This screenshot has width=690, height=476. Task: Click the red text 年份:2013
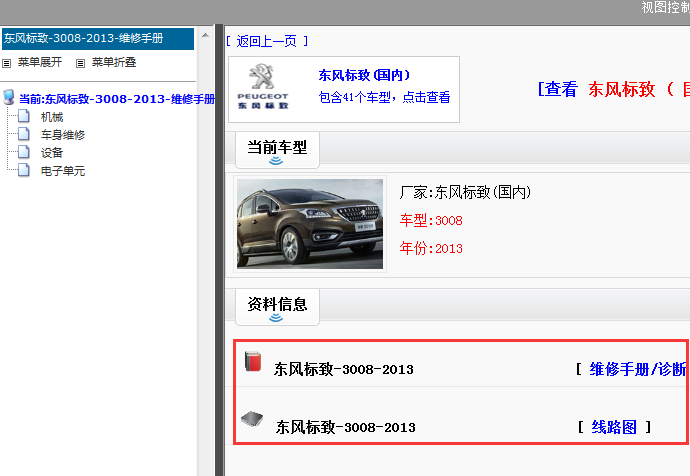tap(431, 248)
